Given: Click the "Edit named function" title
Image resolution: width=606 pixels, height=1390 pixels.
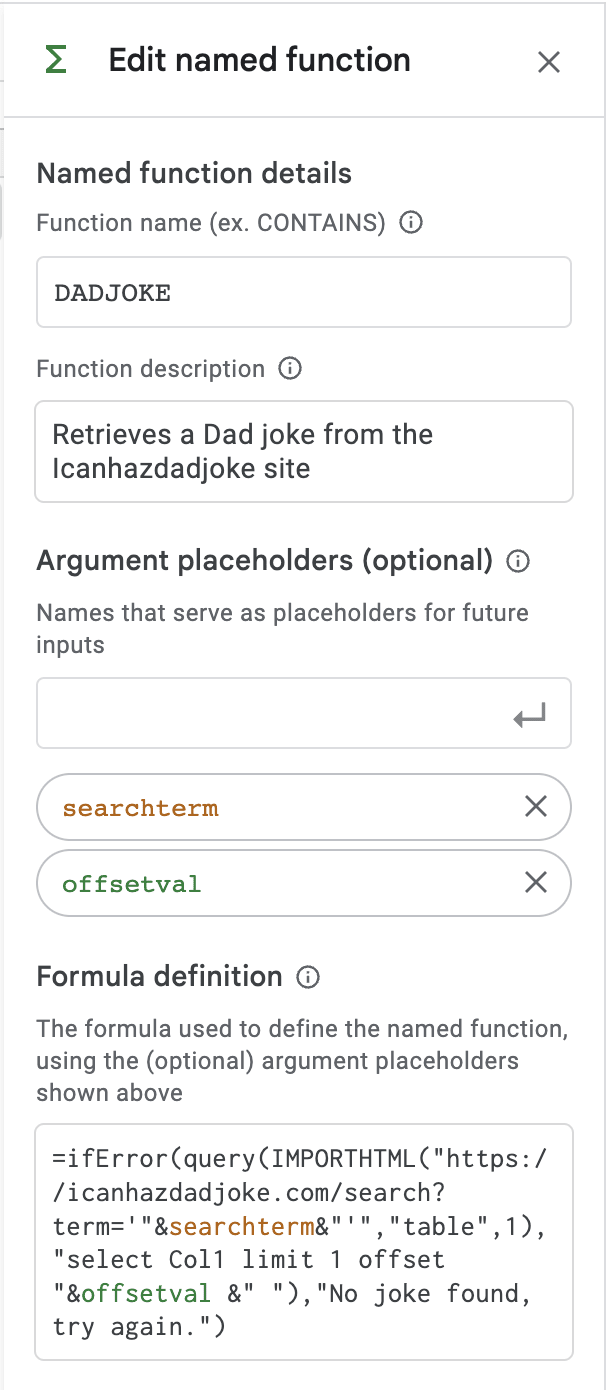Looking at the screenshot, I should 259,61.
